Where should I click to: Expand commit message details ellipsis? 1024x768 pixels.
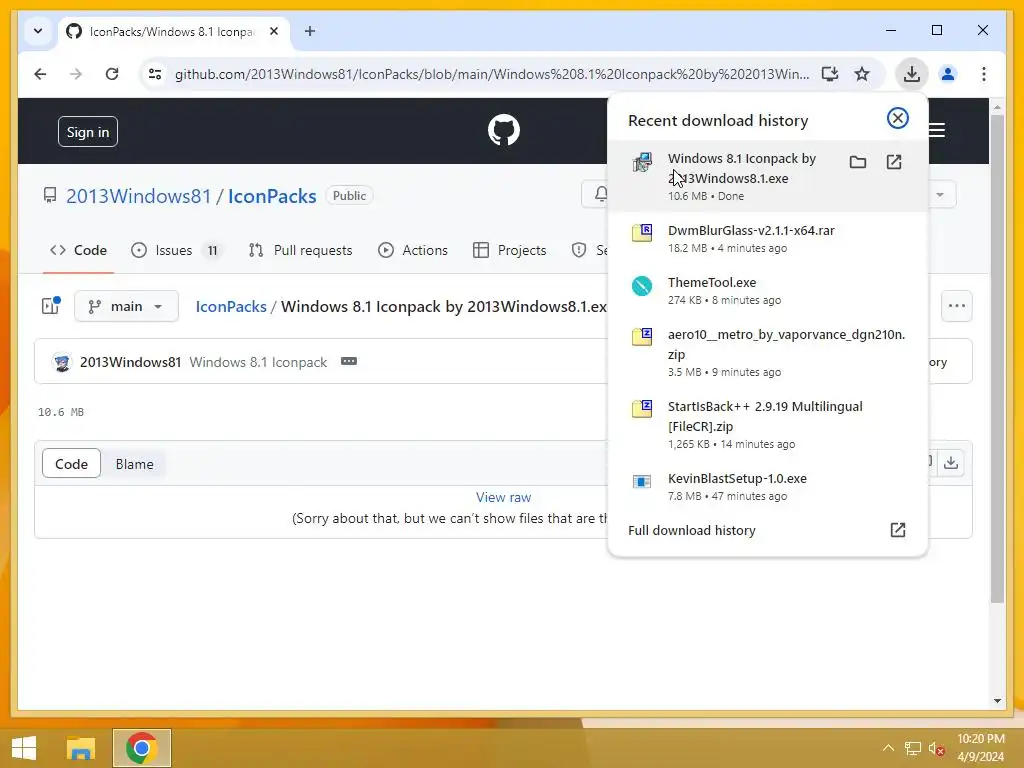[349, 361]
